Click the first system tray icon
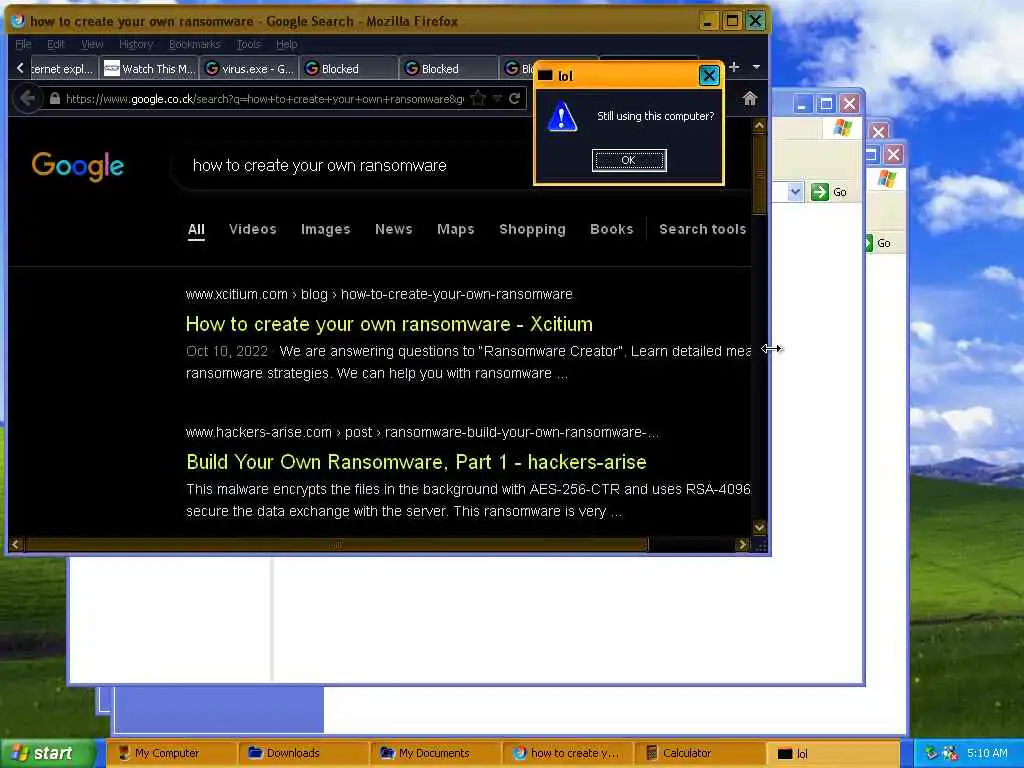This screenshot has height=768, width=1024. pyautogui.click(x=931, y=753)
